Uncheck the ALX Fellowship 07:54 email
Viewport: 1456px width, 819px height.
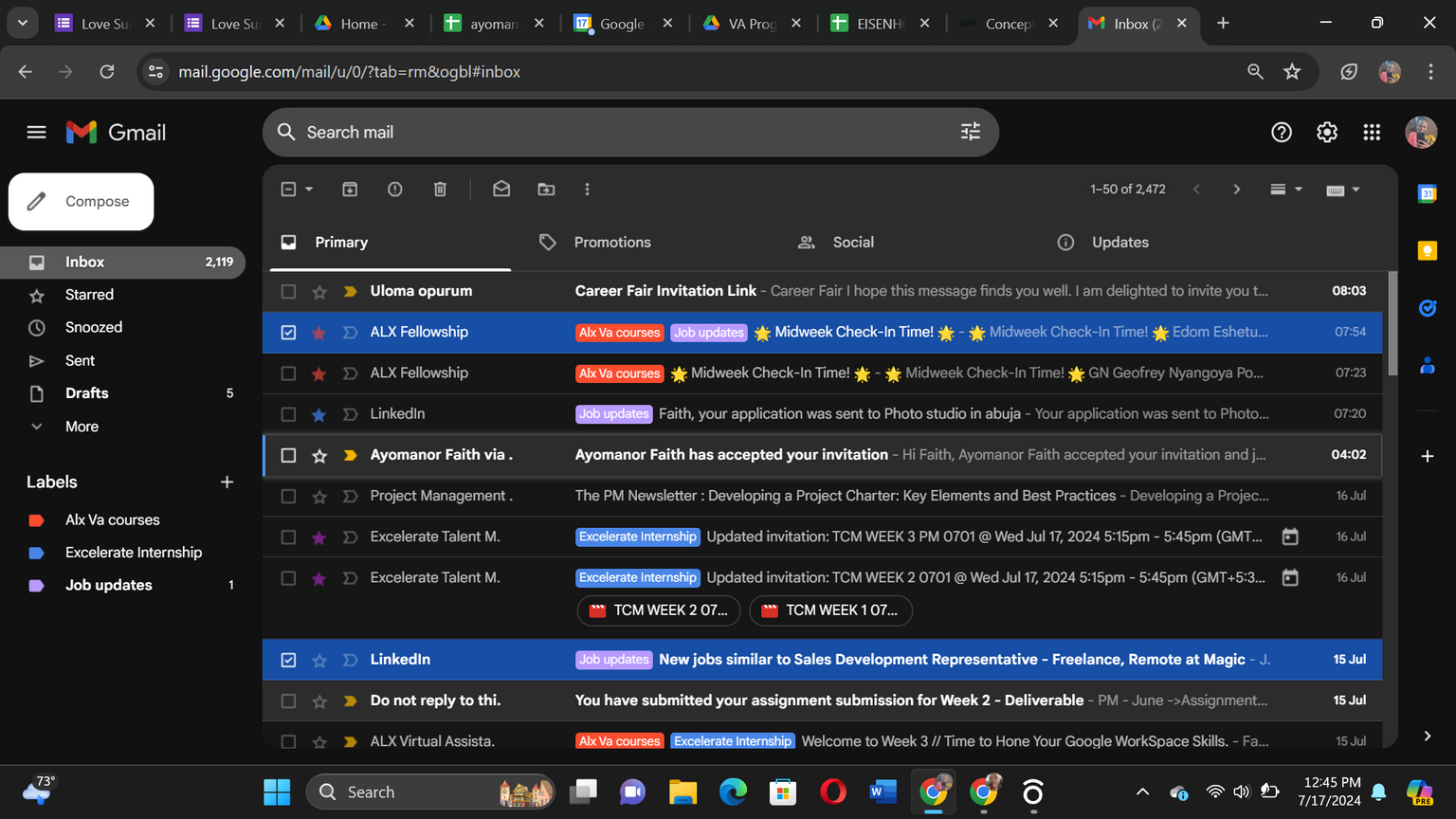pos(288,333)
